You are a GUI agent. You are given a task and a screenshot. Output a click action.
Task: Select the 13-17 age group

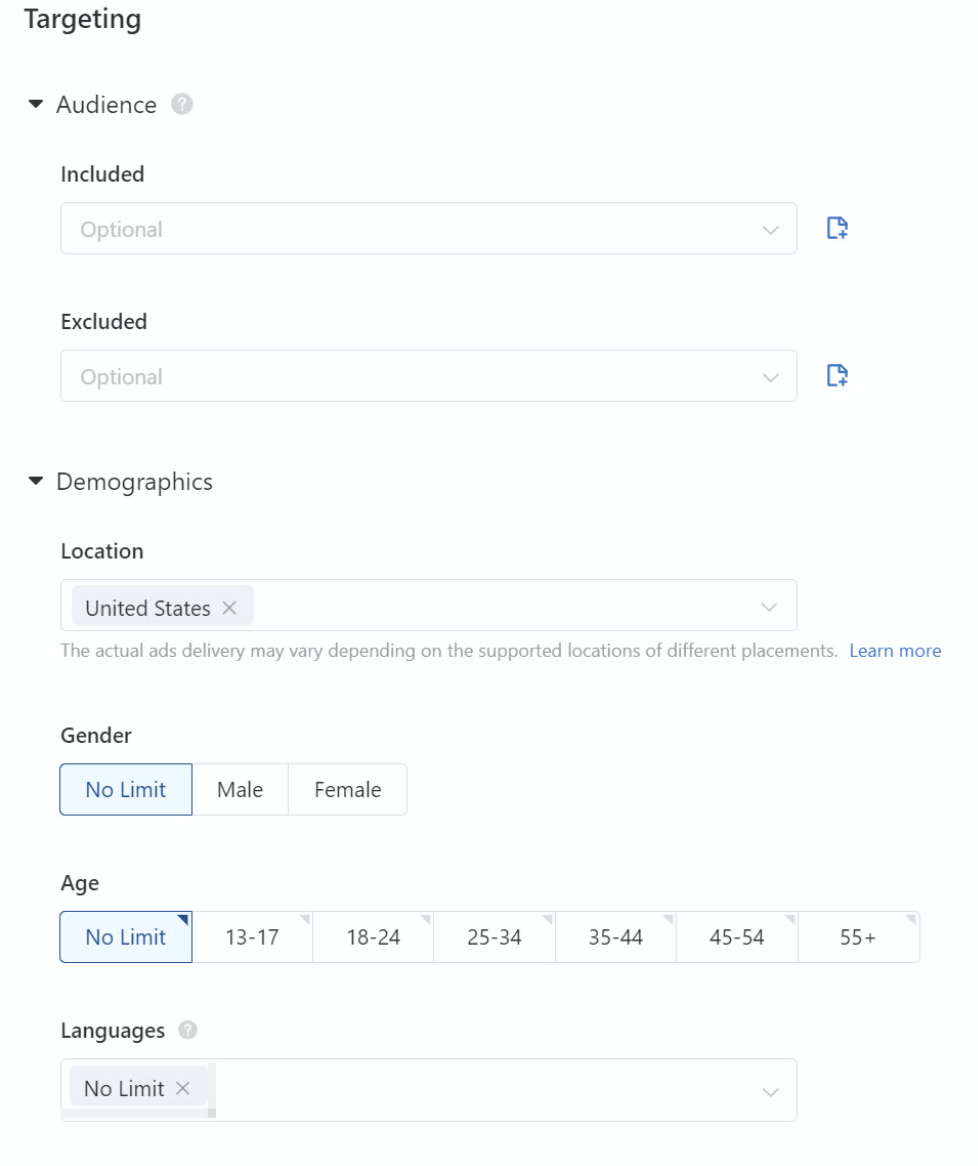(252, 937)
